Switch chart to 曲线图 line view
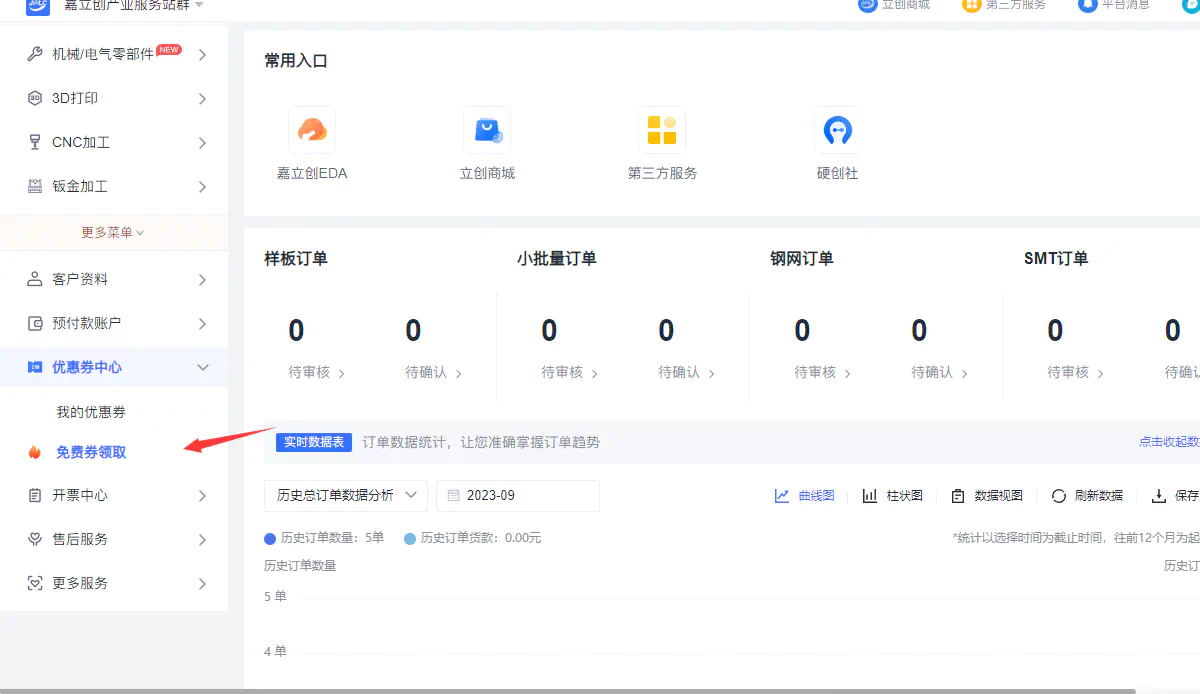Viewport: 1200px width, 694px height. click(804, 495)
